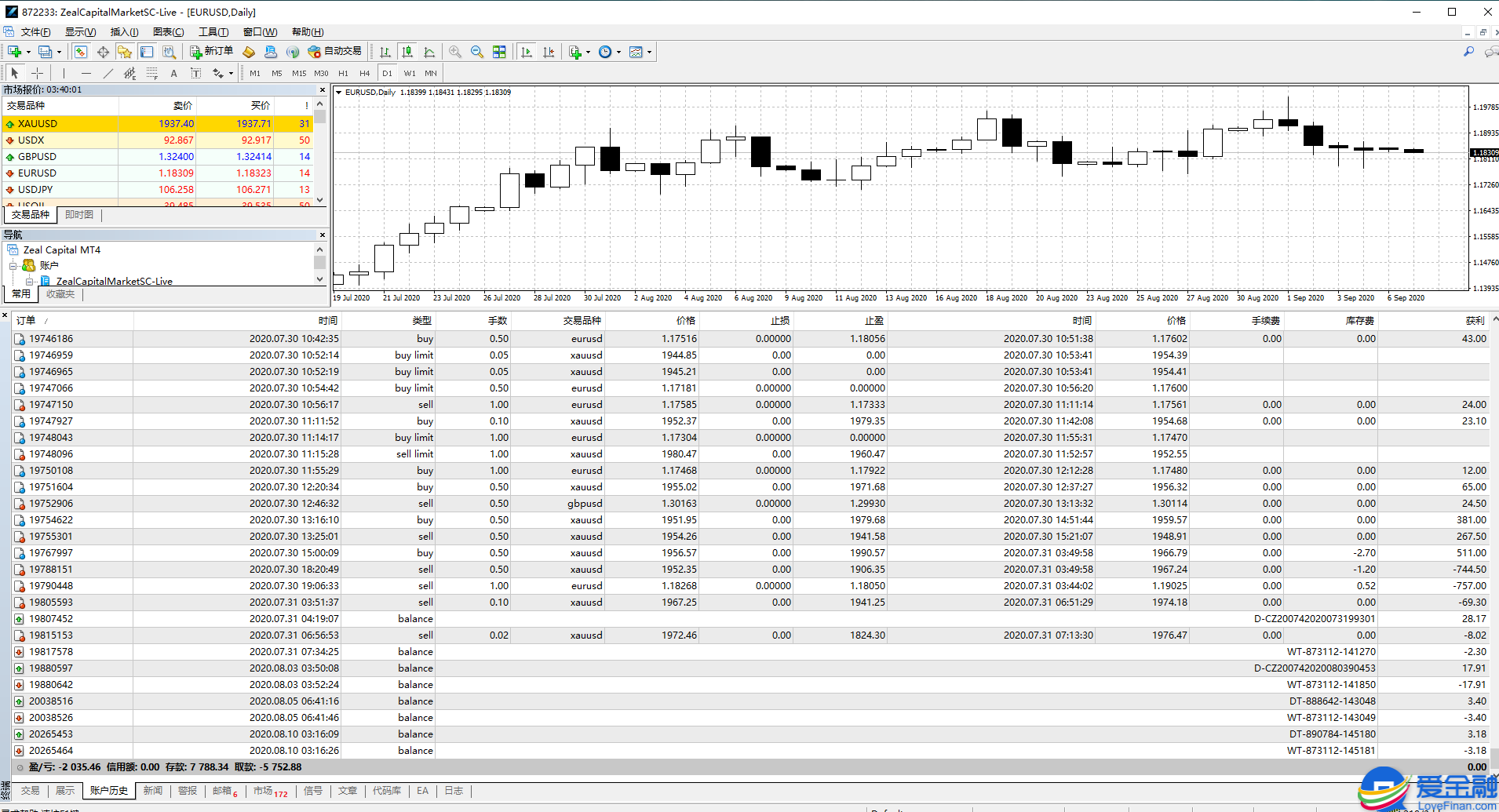Select the text label tool
The height and width of the screenshot is (812, 1499).
click(196, 73)
